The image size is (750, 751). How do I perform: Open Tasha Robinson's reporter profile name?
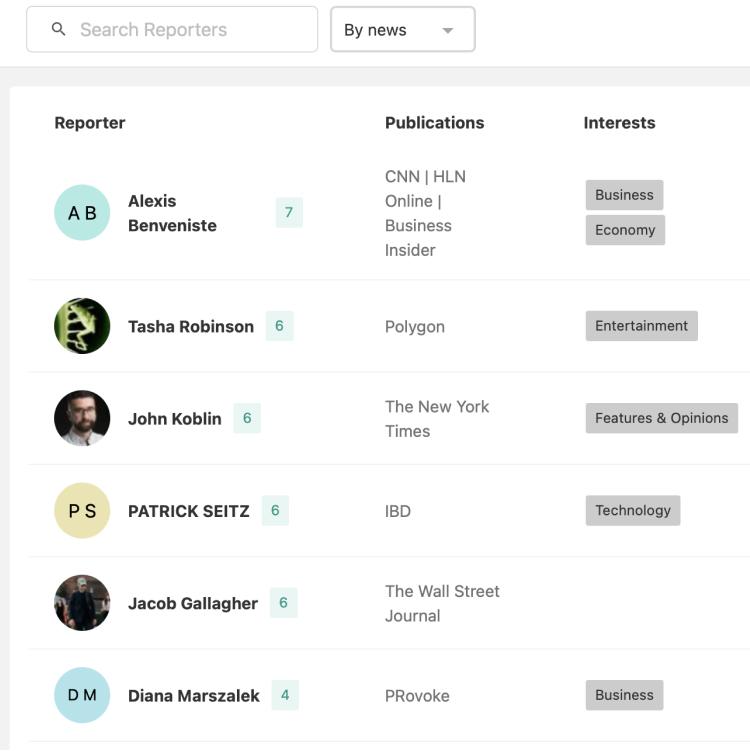(x=191, y=327)
